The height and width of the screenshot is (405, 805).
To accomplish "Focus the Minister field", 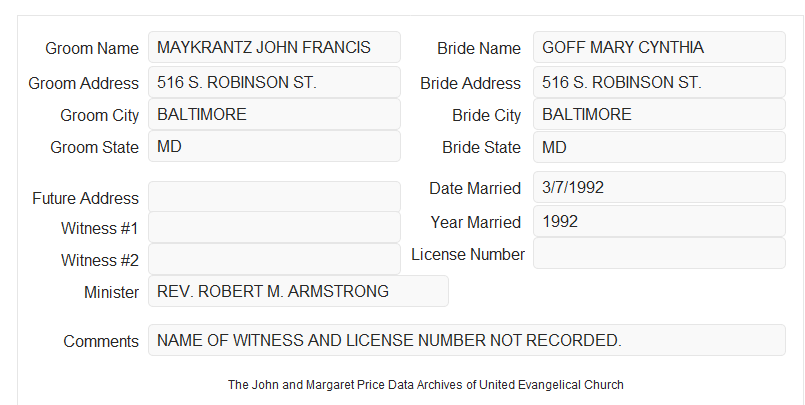I will coord(298,291).
